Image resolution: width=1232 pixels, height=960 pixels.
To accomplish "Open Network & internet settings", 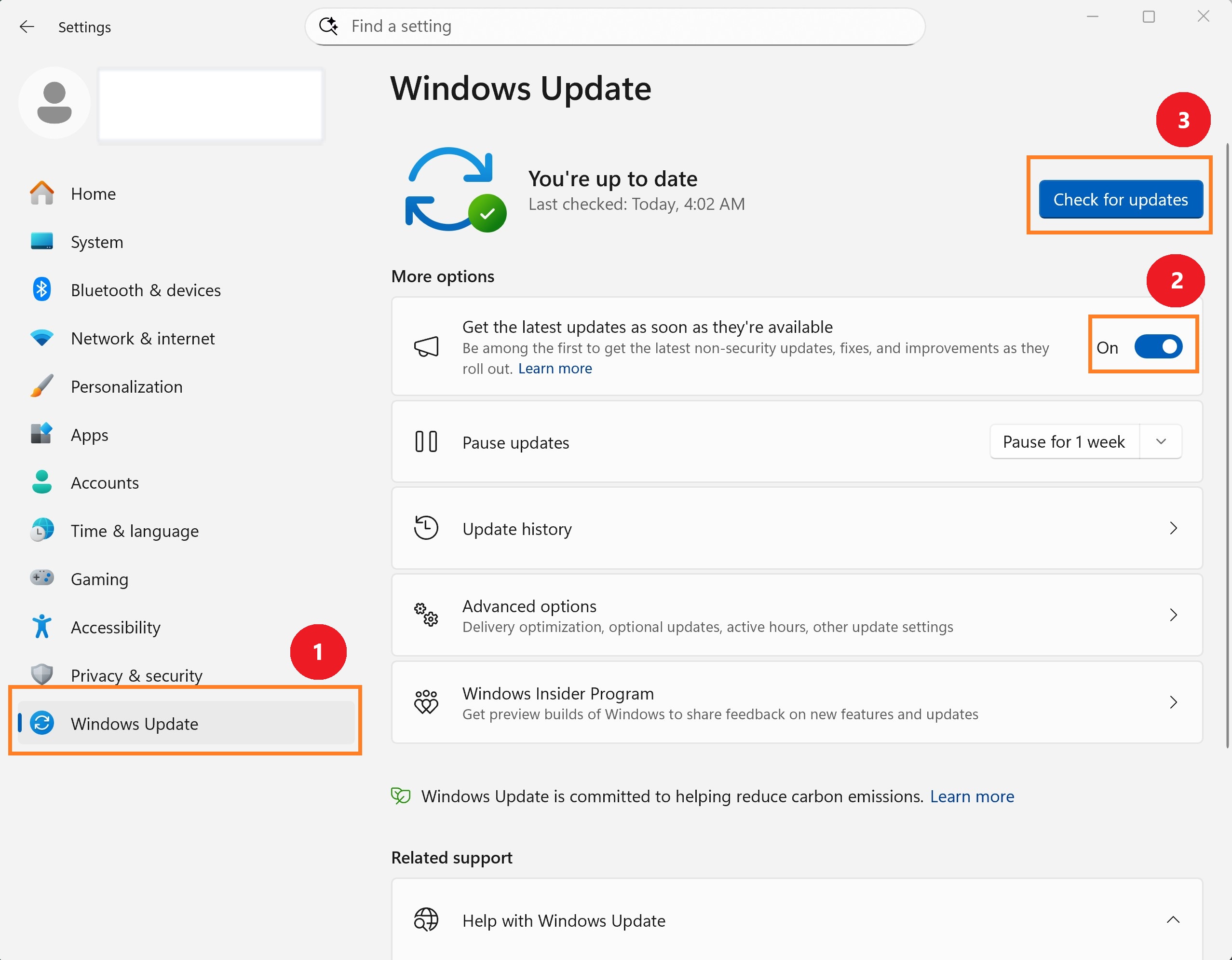I will pyautogui.click(x=186, y=338).
